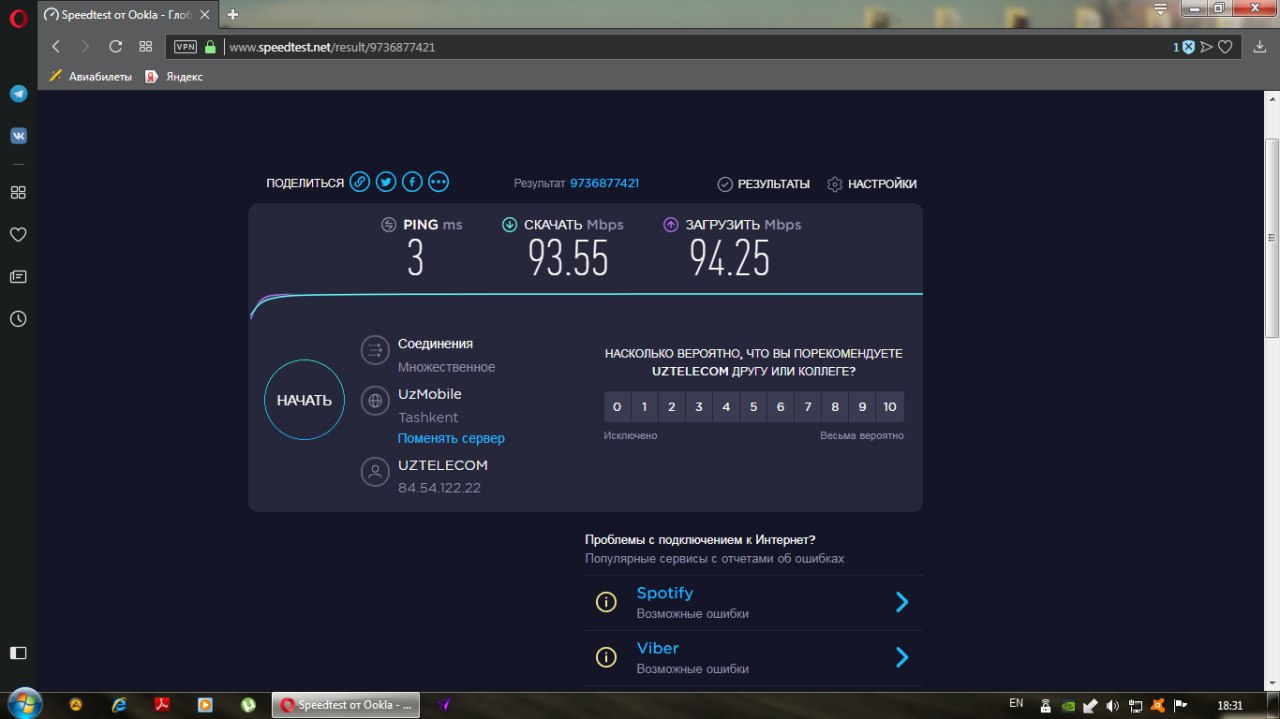This screenshot has height=719, width=1280.
Task: Open Яндекс bookmark
Action: (x=174, y=76)
